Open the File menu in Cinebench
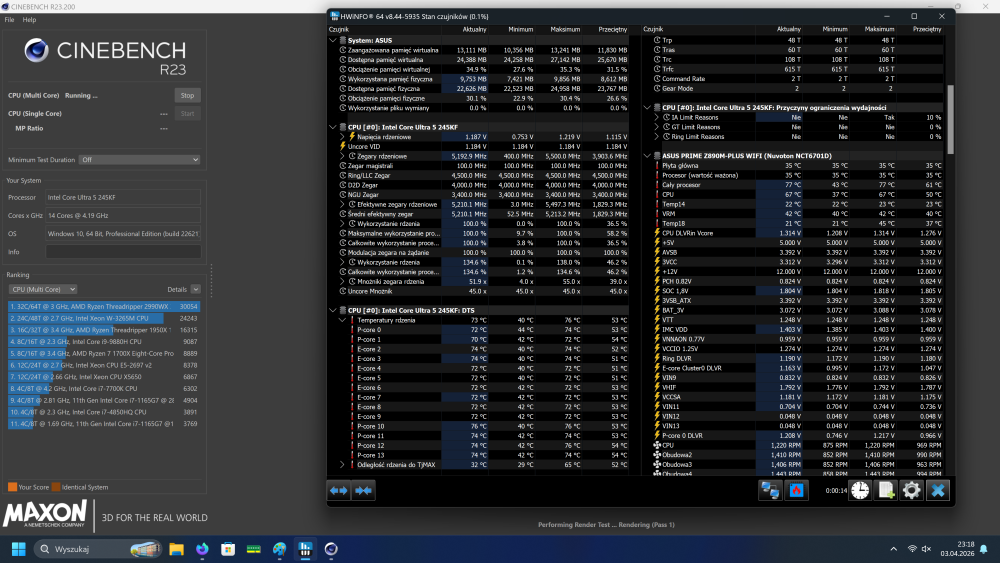This screenshot has height=563, width=1000. pyautogui.click(x=10, y=20)
